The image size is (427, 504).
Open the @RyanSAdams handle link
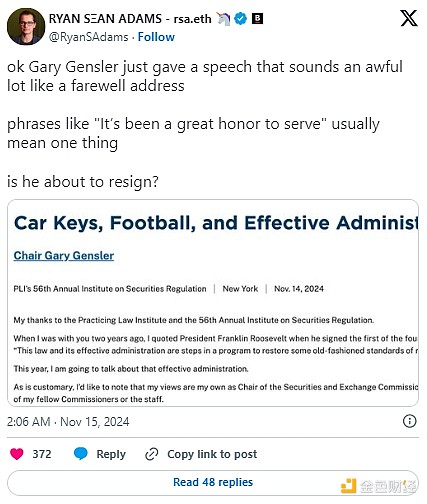(89, 37)
